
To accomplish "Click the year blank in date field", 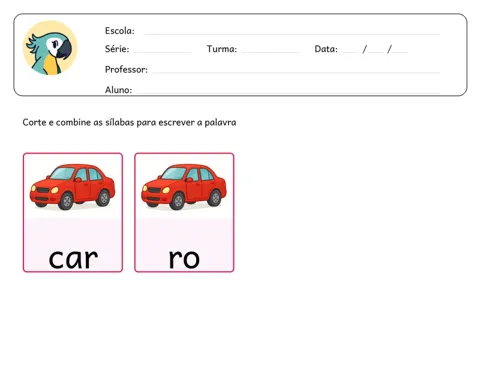I will tap(400, 52).
